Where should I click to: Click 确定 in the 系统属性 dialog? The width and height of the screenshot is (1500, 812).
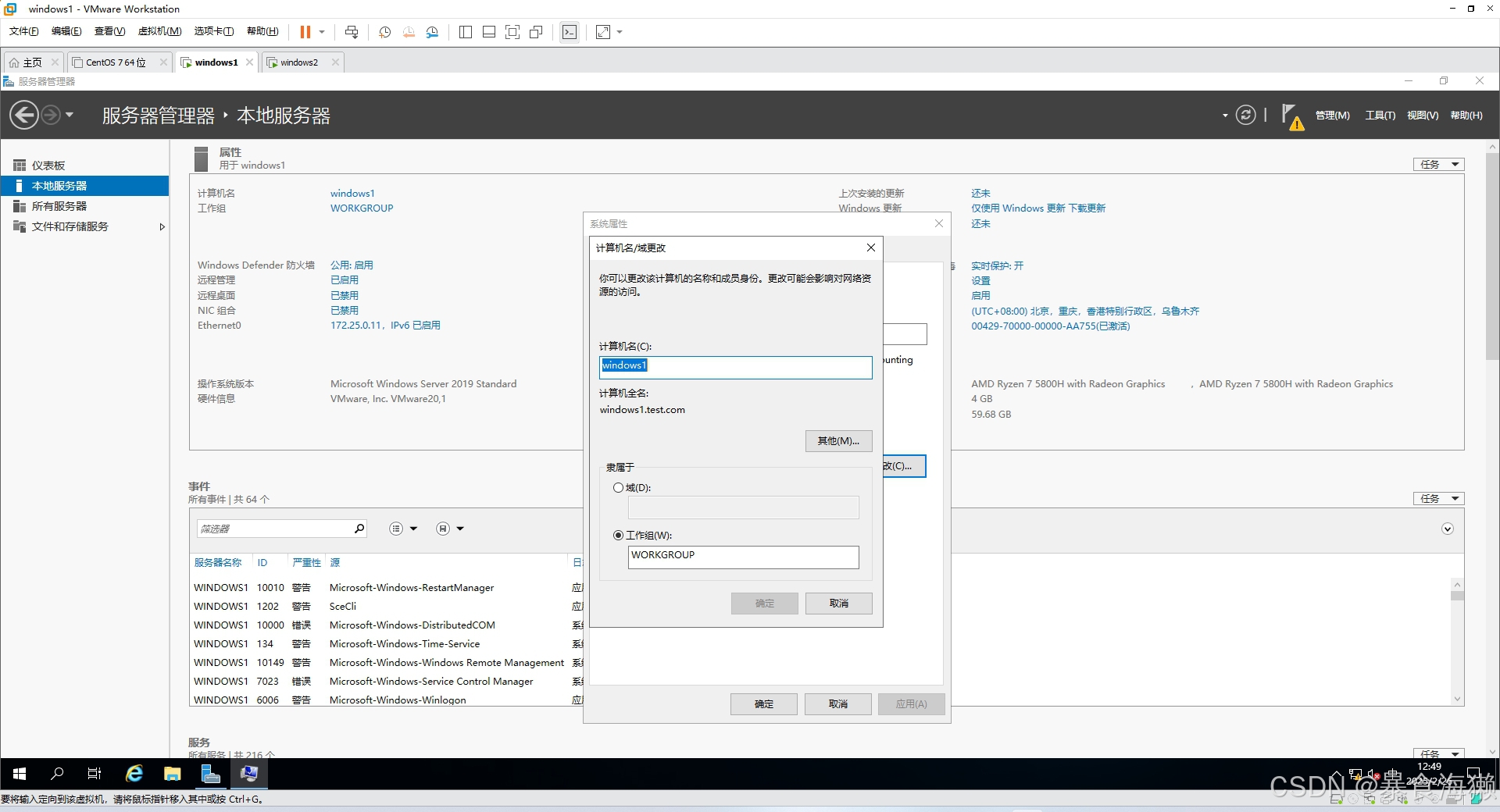coord(763,704)
